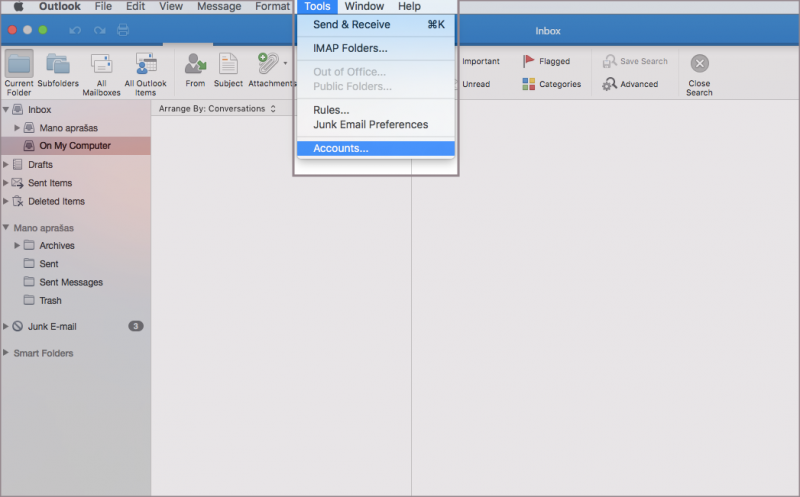Click the From search filter icon

(195, 65)
